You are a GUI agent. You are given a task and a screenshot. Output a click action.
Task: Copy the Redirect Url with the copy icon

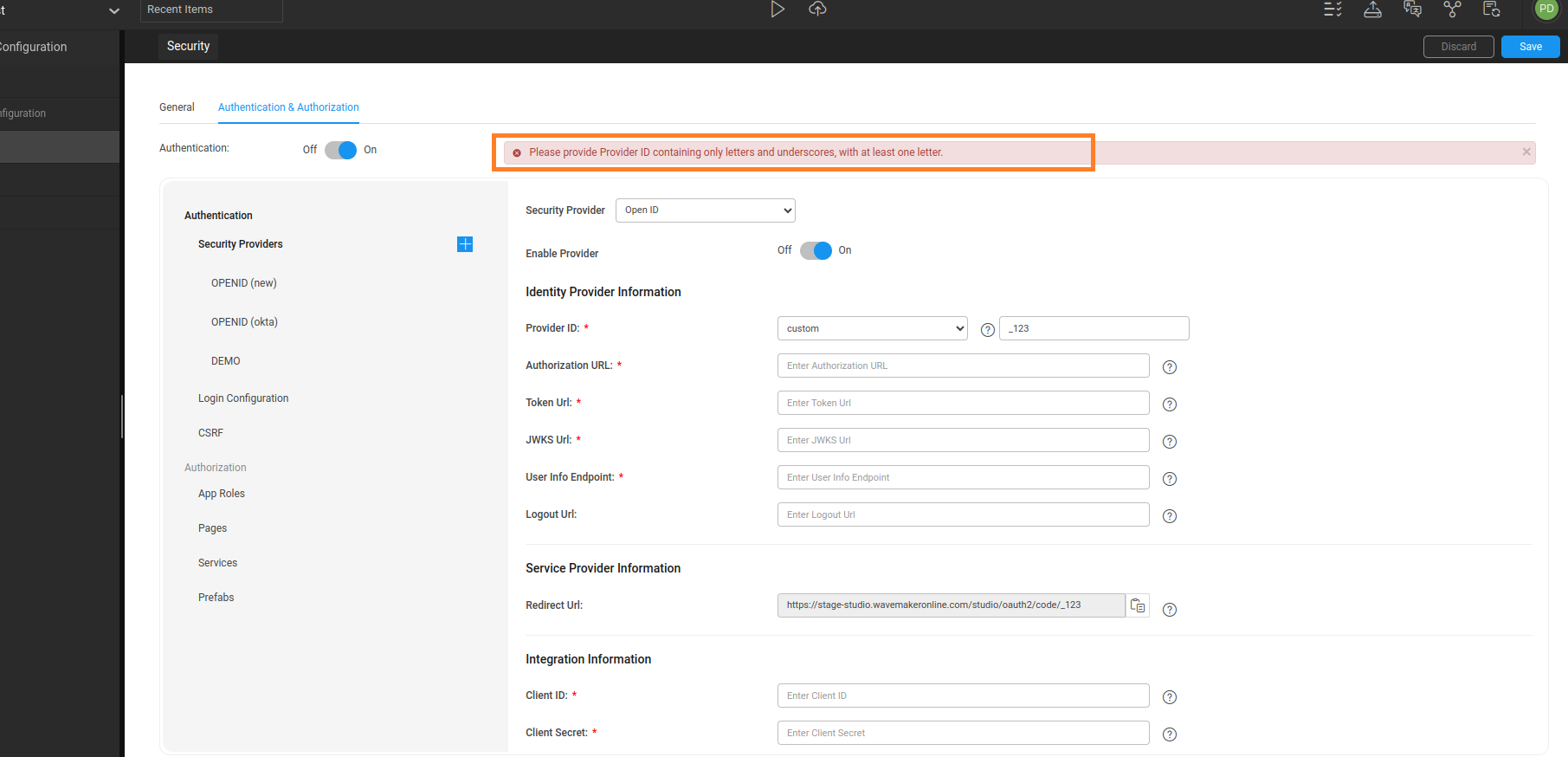coord(1138,605)
